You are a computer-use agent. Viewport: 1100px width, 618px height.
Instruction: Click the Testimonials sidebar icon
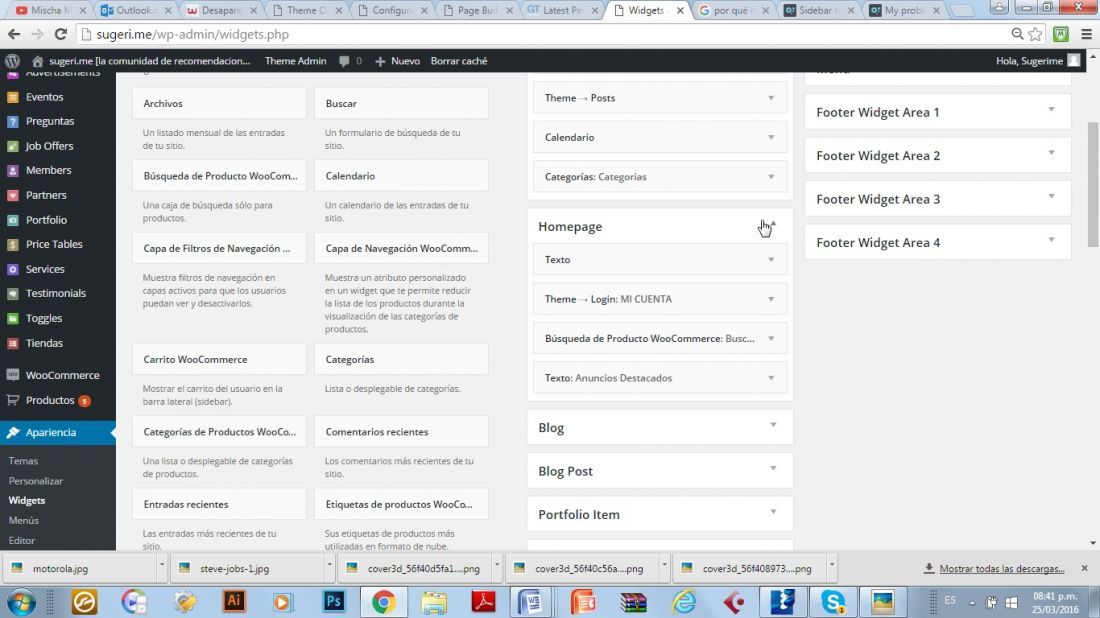coord(13,293)
